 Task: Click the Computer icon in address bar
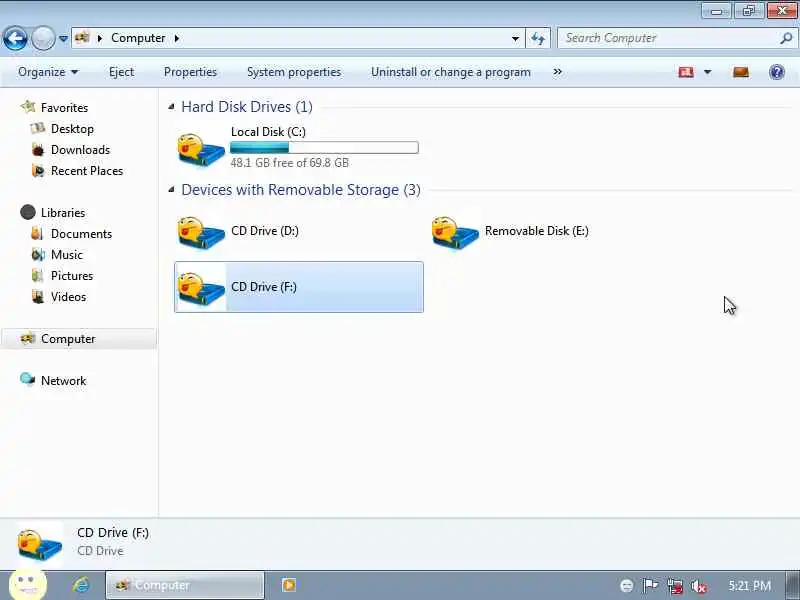(x=83, y=38)
